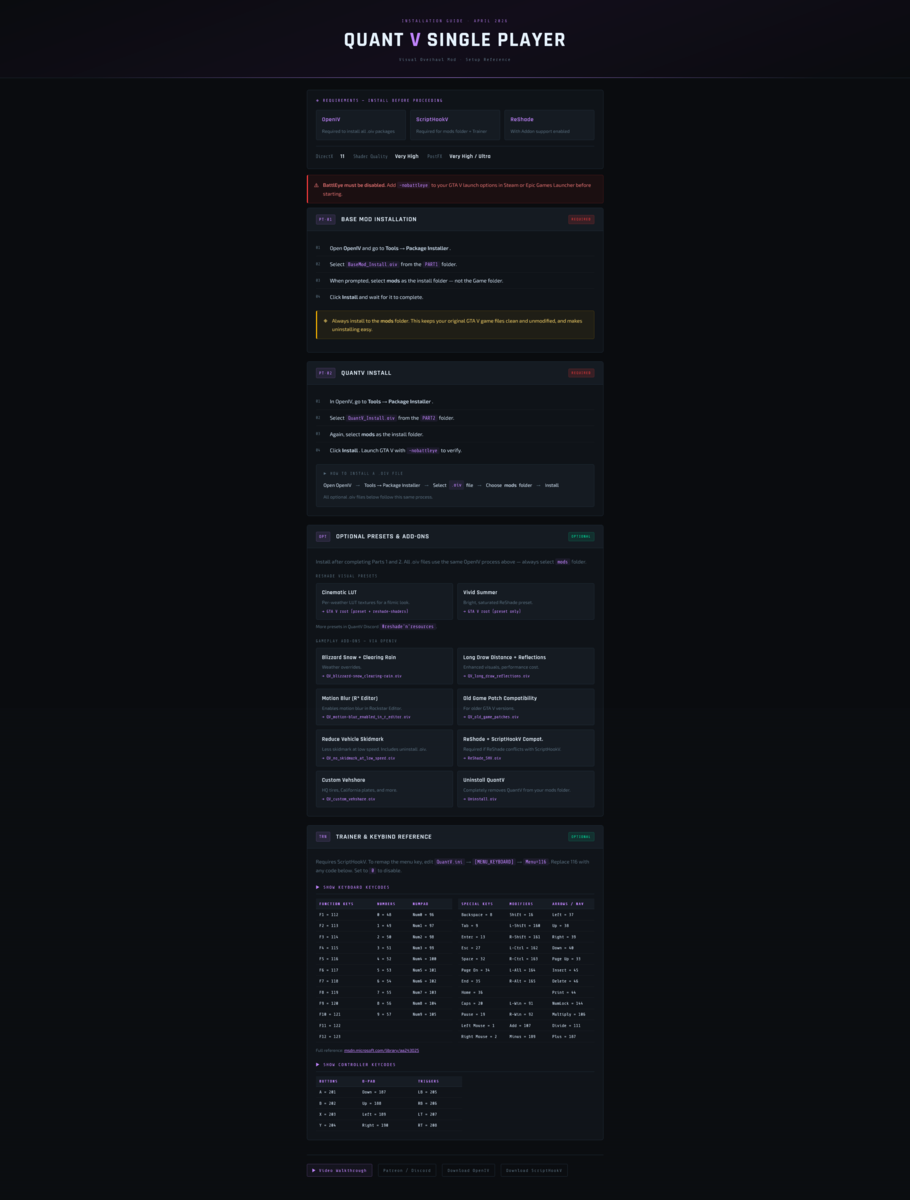Click the QuantV_Install.oiv code label
Image resolution: width=910 pixels, height=1200 pixels.
click(x=371, y=418)
